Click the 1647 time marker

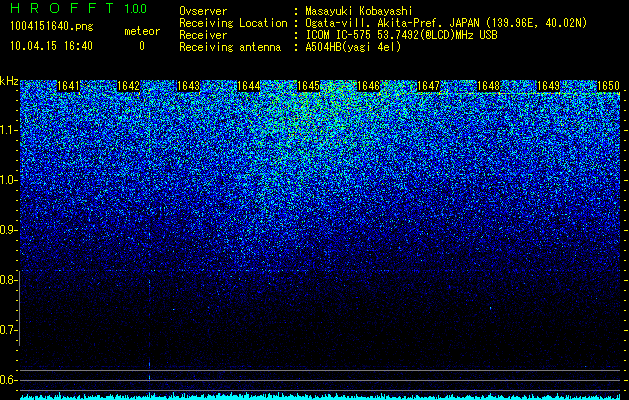[x=428, y=86]
